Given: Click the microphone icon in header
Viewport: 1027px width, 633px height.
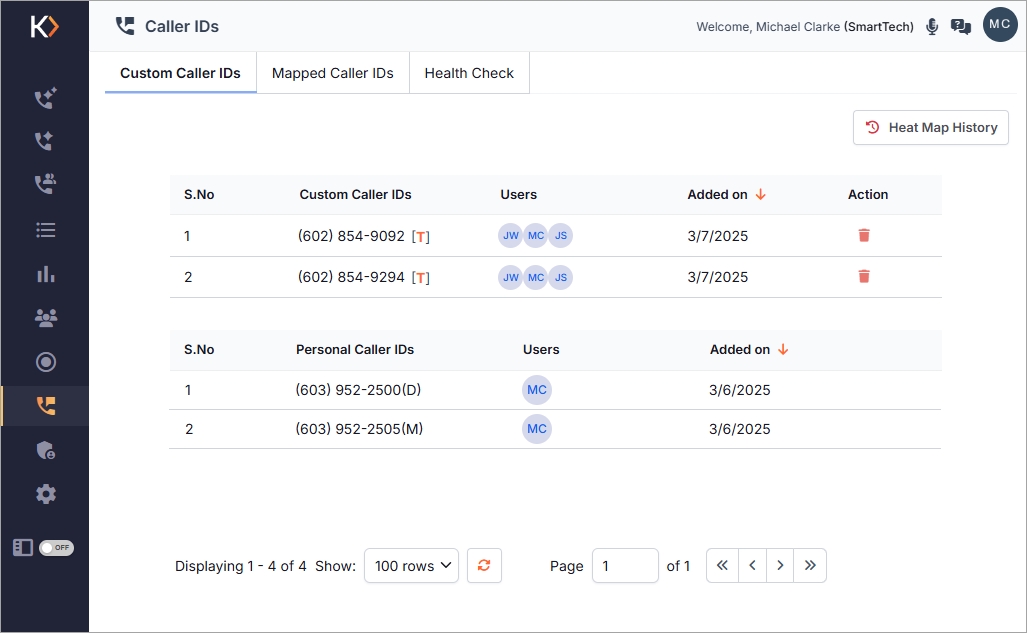Looking at the screenshot, I should coord(932,27).
